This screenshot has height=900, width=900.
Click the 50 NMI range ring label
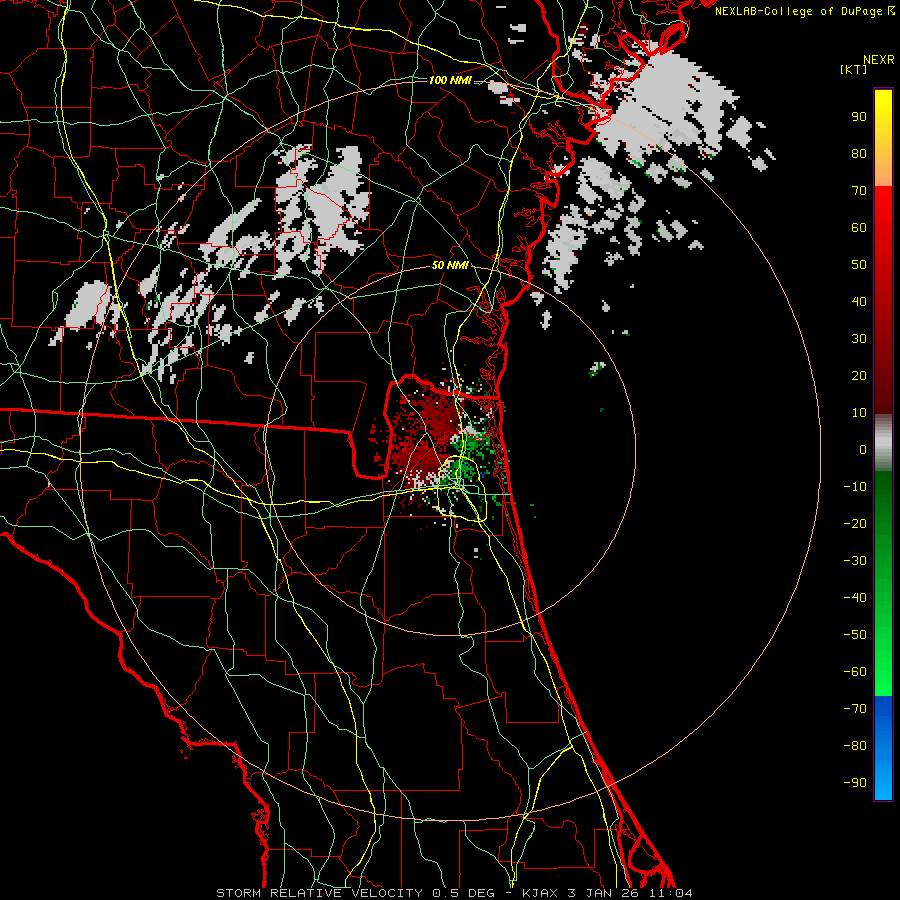pos(450,265)
